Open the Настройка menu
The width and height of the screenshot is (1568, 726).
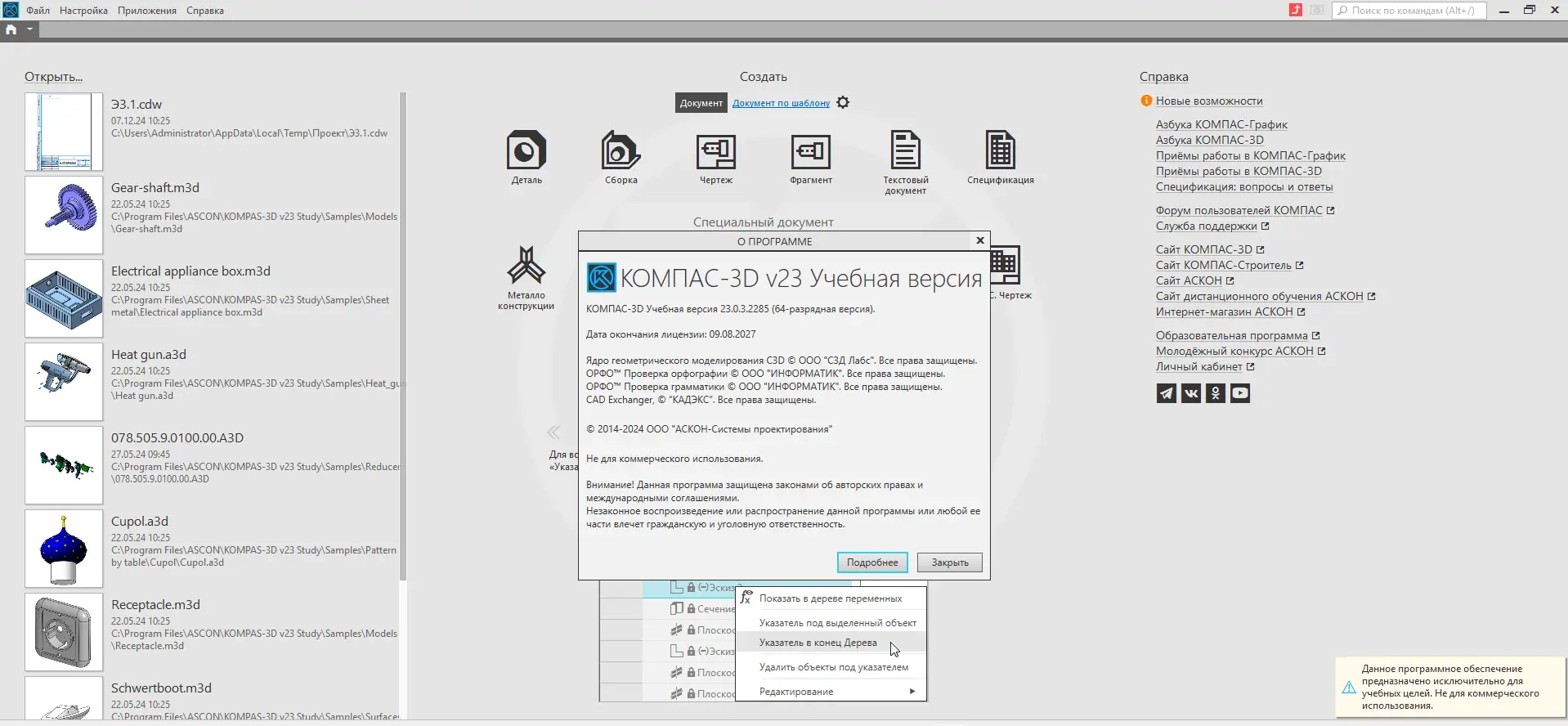pos(83,11)
